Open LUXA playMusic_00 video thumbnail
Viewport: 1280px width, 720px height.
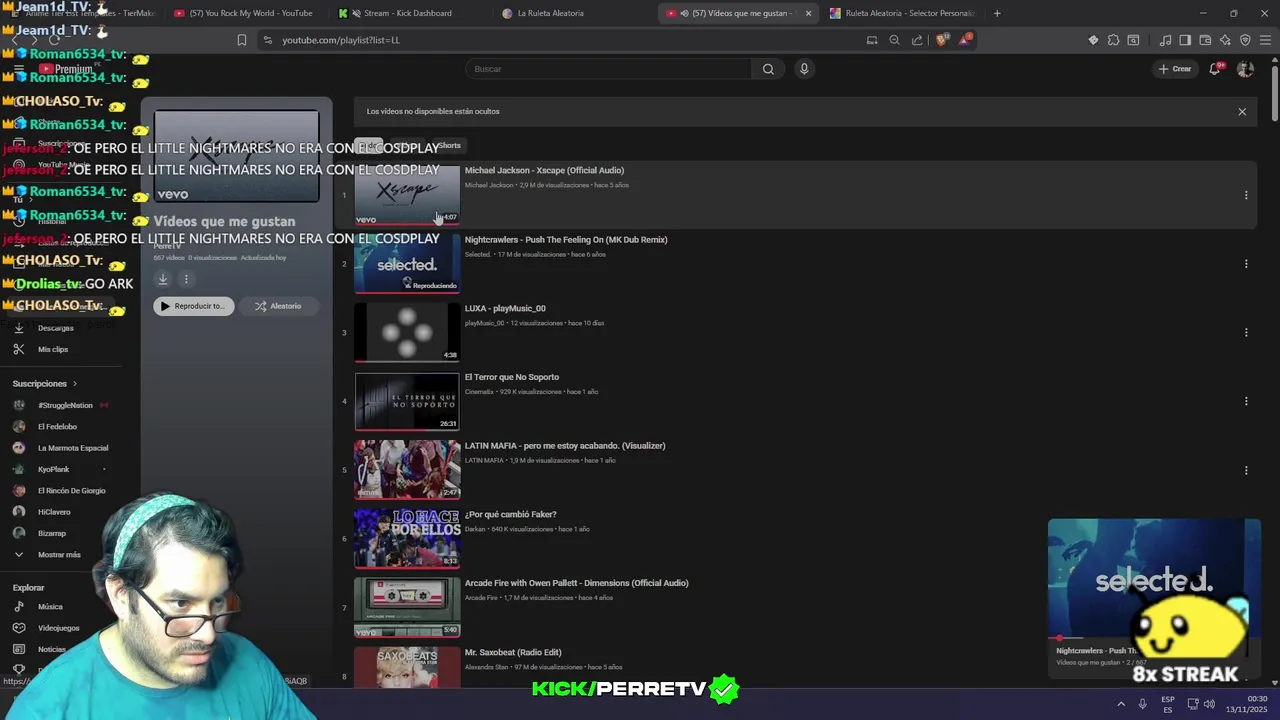click(407, 332)
